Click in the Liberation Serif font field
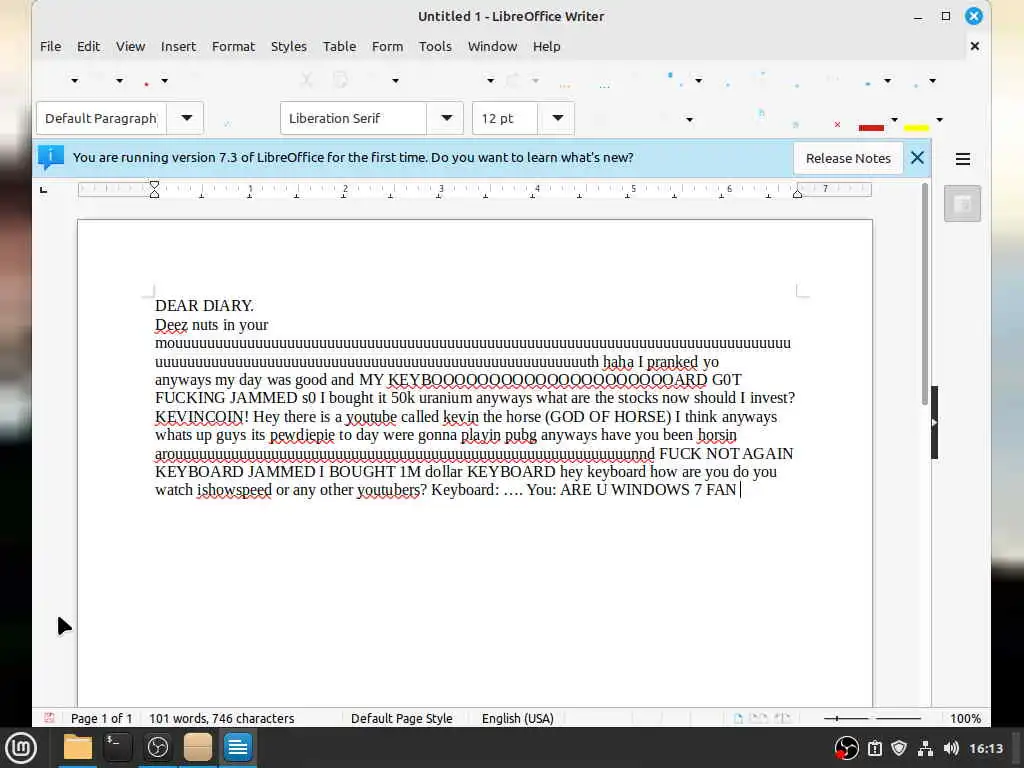 [x=353, y=118]
